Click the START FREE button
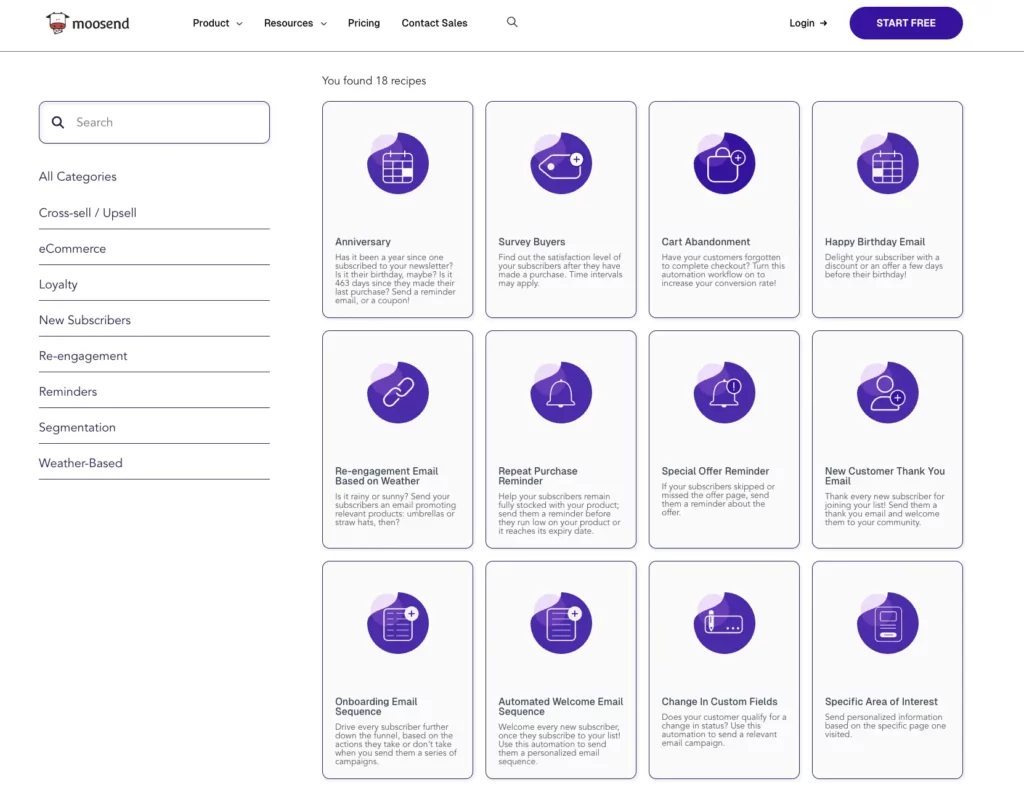 click(x=905, y=22)
